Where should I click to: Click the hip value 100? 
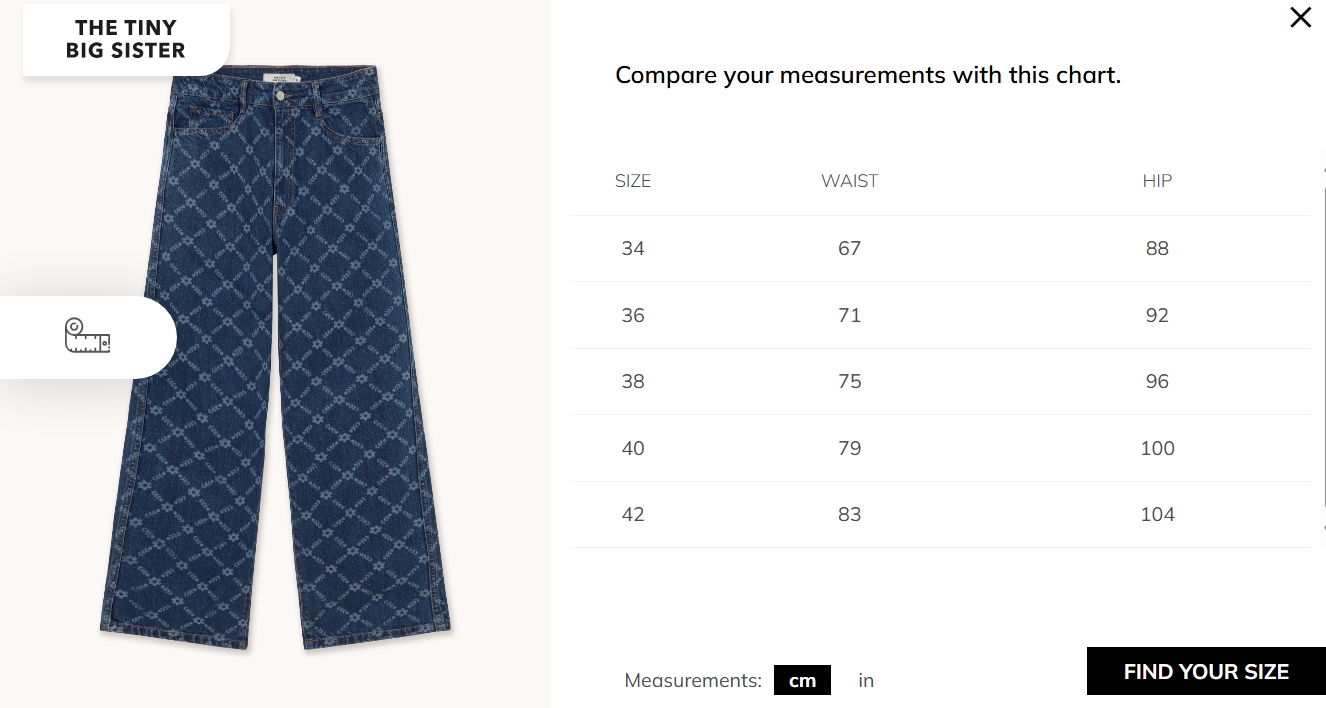tap(1157, 448)
